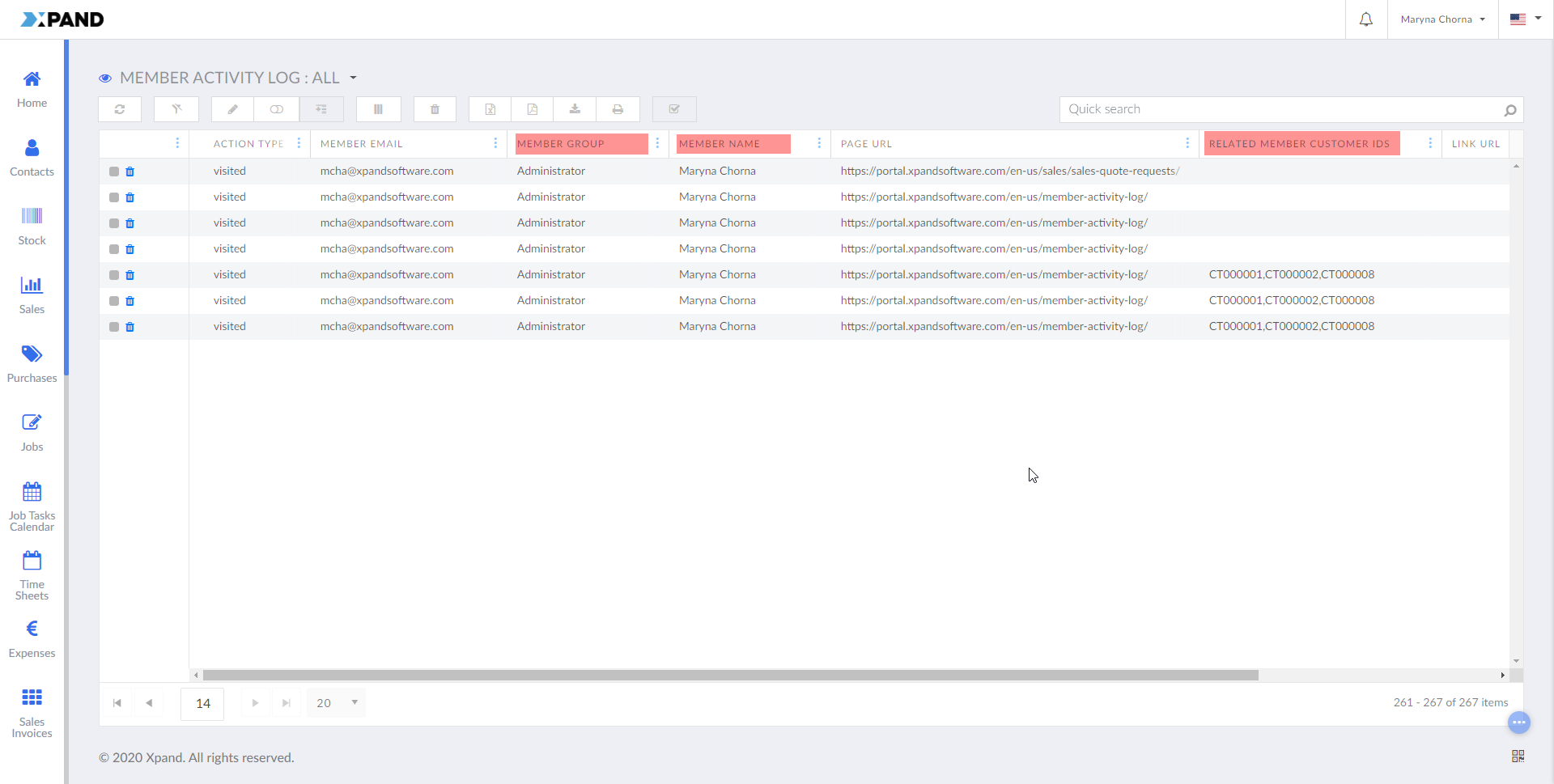Click the clear filter toolbar icon
The width and height of the screenshot is (1554, 784).
(176, 109)
